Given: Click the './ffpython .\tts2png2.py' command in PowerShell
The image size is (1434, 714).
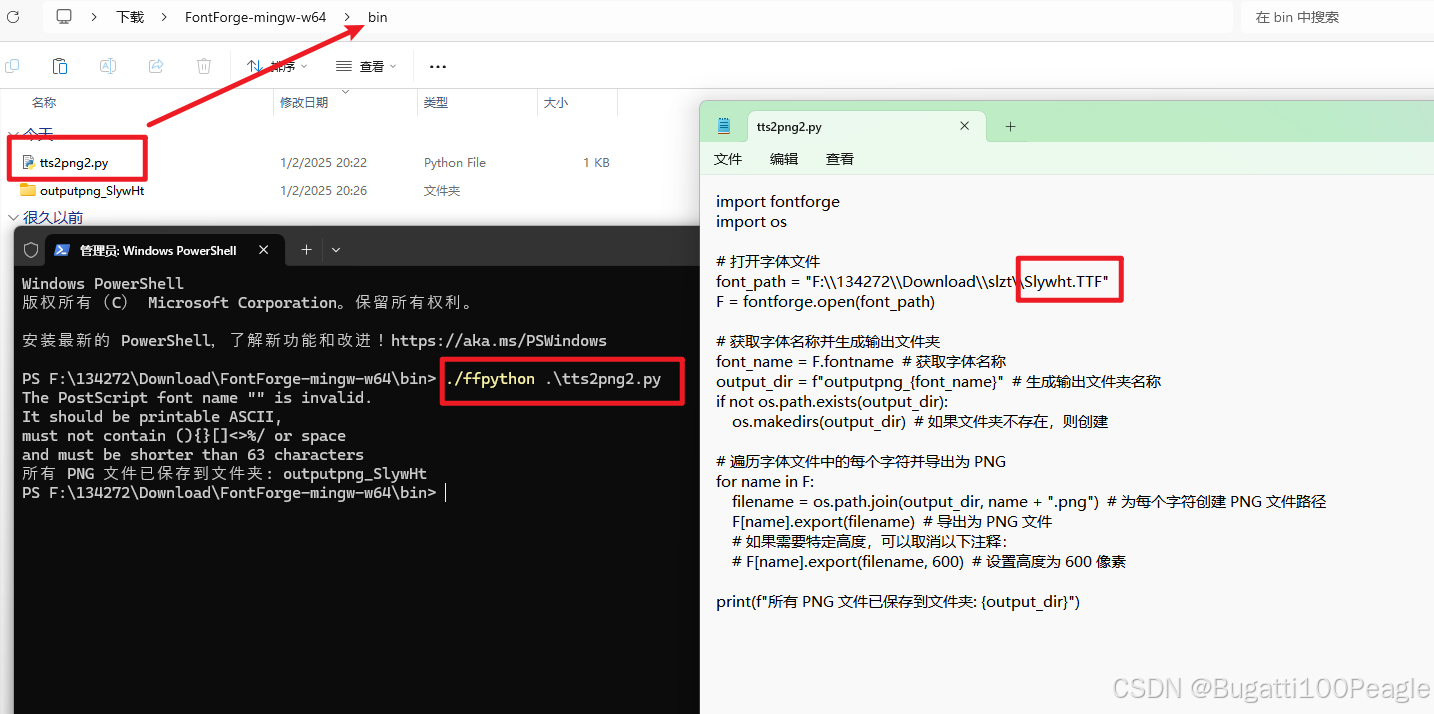Looking at the screenshot, I should tap(554, 379).
